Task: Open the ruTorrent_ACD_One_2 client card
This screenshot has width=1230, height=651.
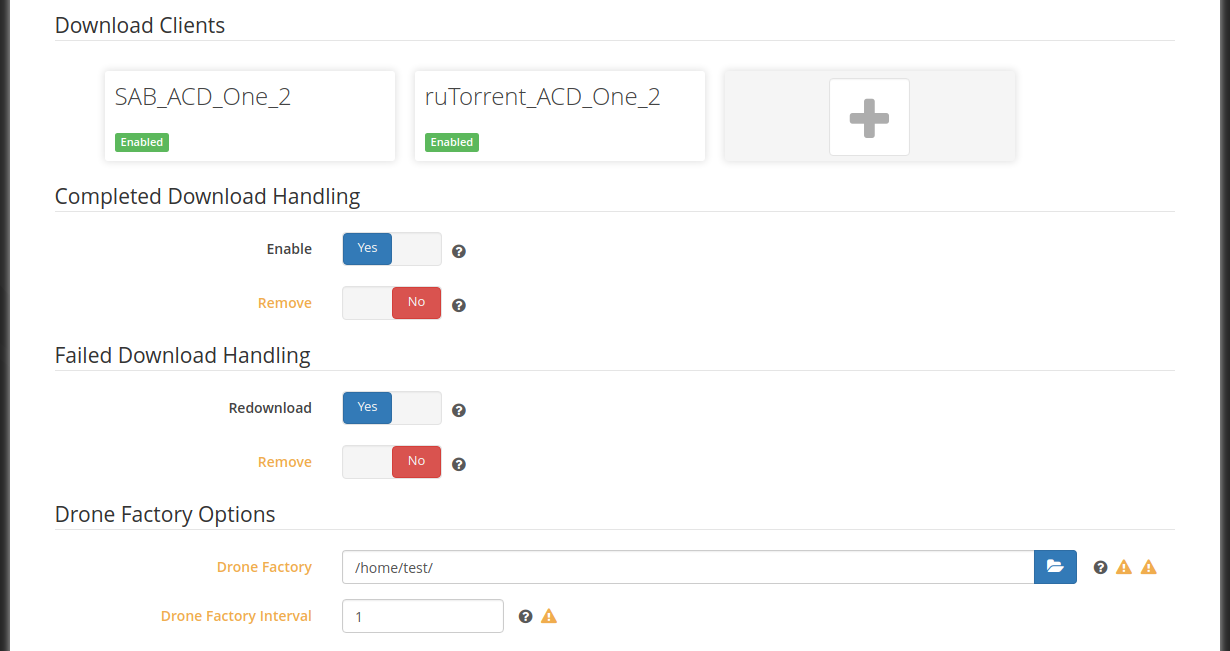Action: (x=560, y=115)
